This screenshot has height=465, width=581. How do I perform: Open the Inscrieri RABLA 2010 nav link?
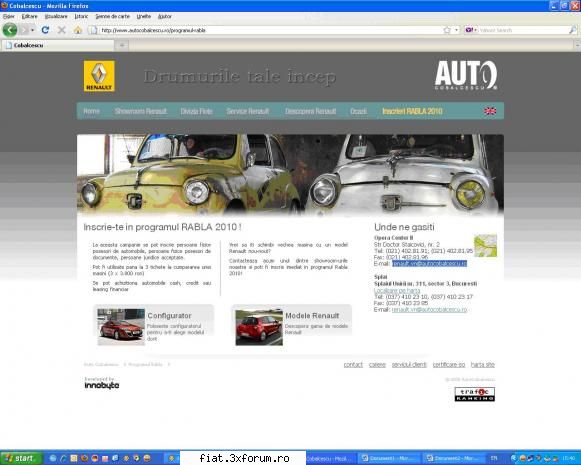412,111
